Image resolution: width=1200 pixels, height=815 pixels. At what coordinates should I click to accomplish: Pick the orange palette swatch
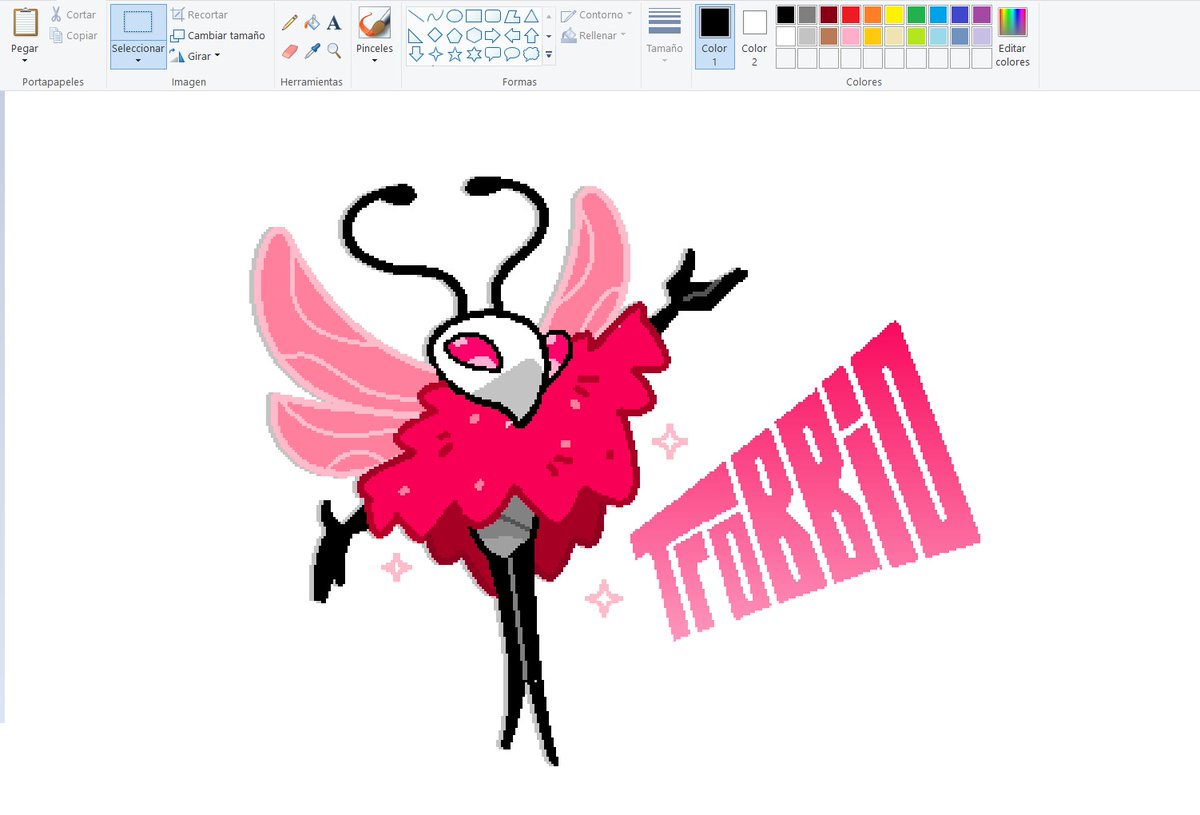click(873, 15)
